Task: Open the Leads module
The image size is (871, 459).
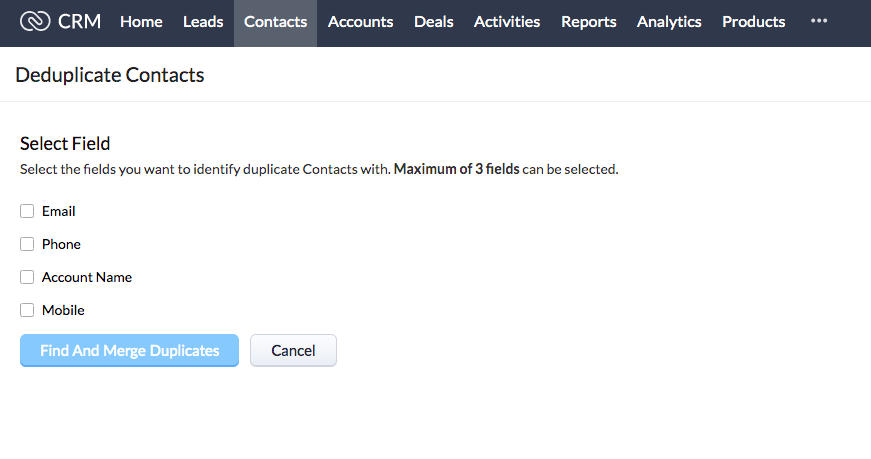Action: (203, 22)
